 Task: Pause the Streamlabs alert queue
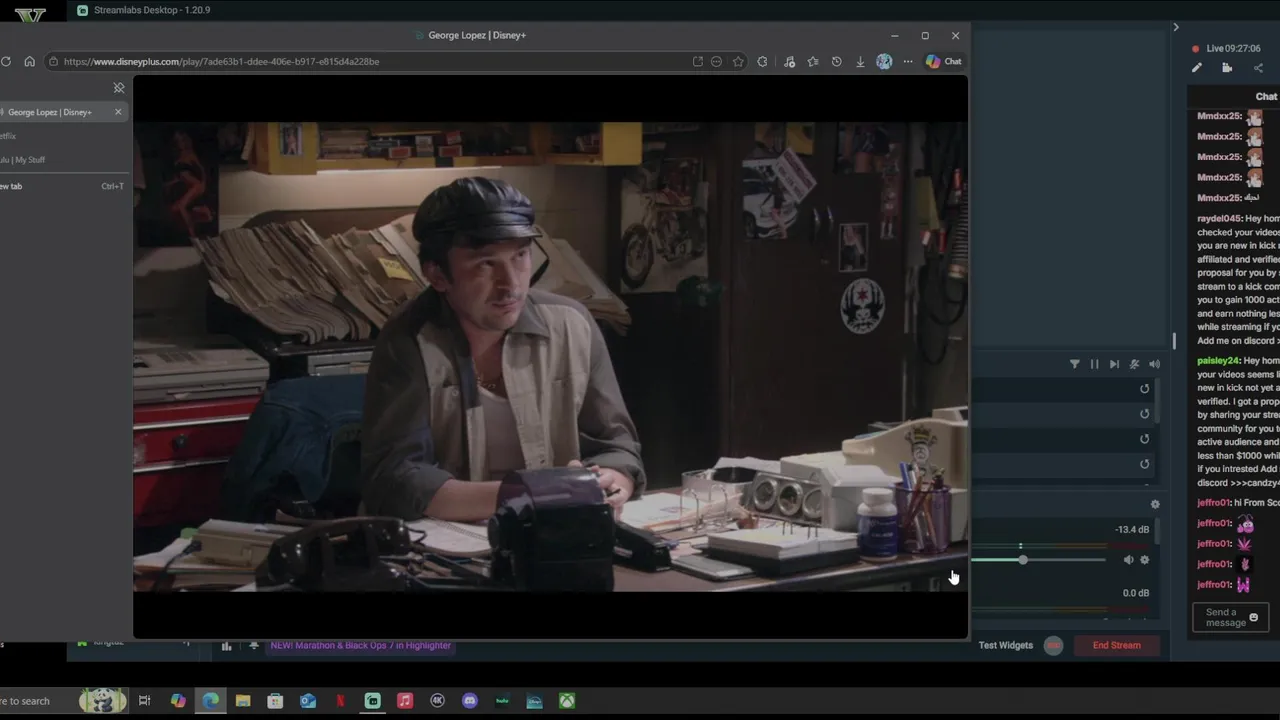click(1094, 364)
